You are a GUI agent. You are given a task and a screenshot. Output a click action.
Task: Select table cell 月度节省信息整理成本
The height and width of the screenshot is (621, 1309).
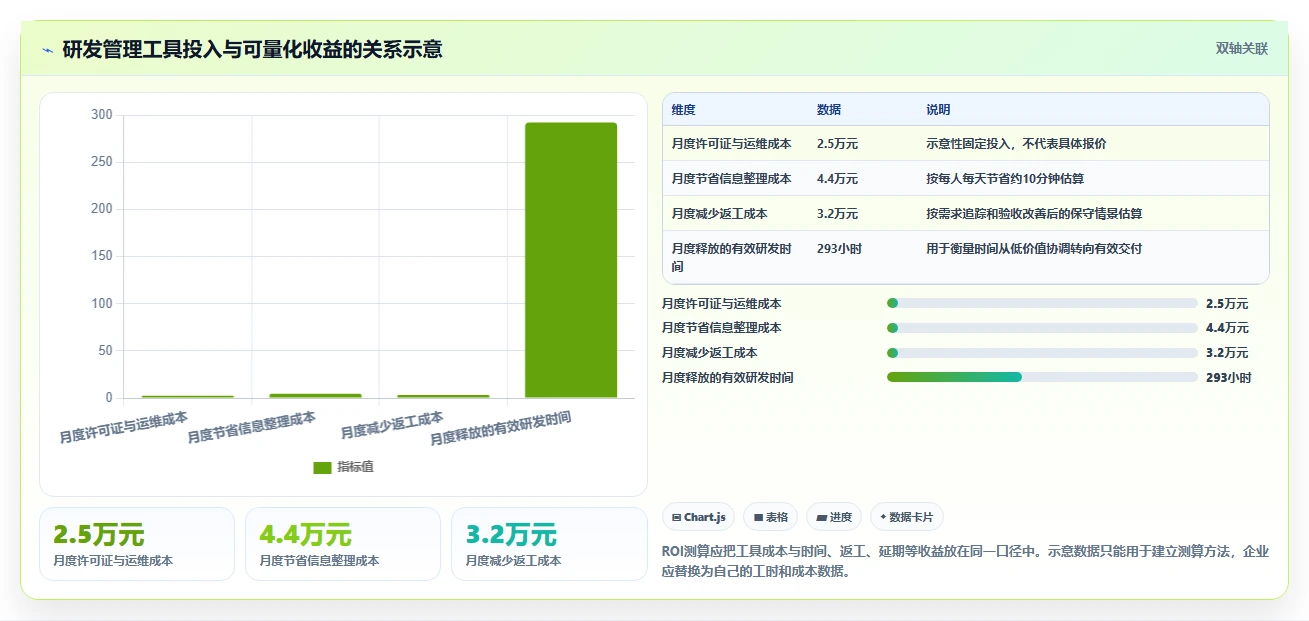point(732,178)
